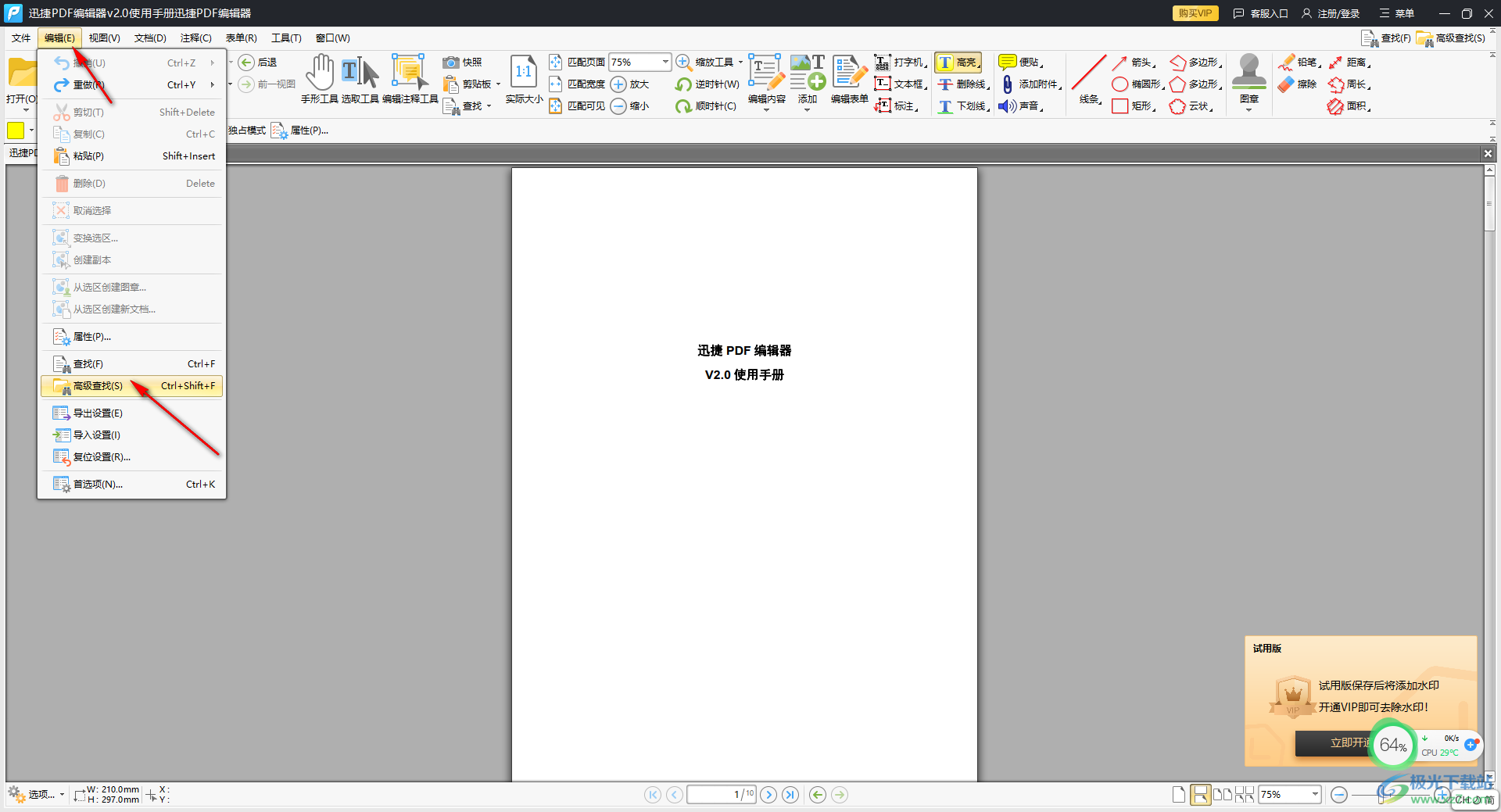Go to the next page
This screenshot has width=1501, height=812.
point(769,795)
